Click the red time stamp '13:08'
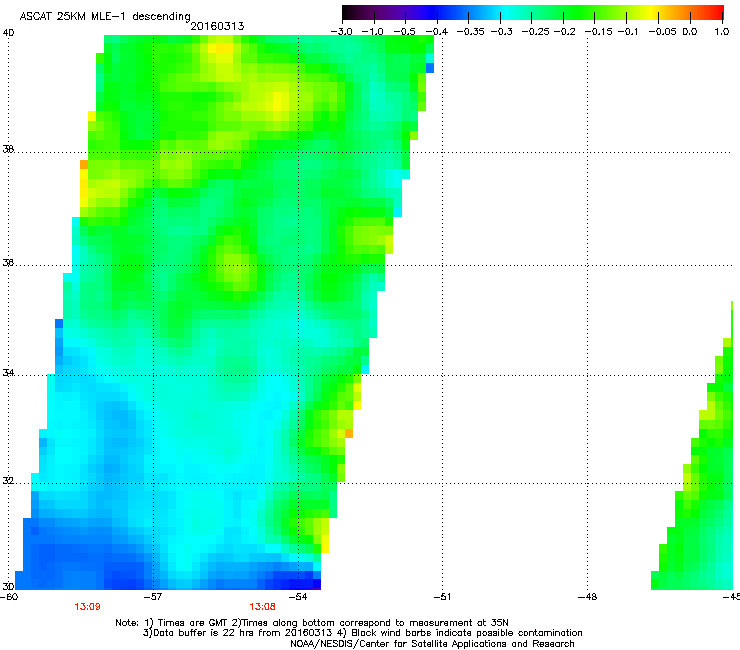Viewport: 740px width, 650px height. coord(262,607)
